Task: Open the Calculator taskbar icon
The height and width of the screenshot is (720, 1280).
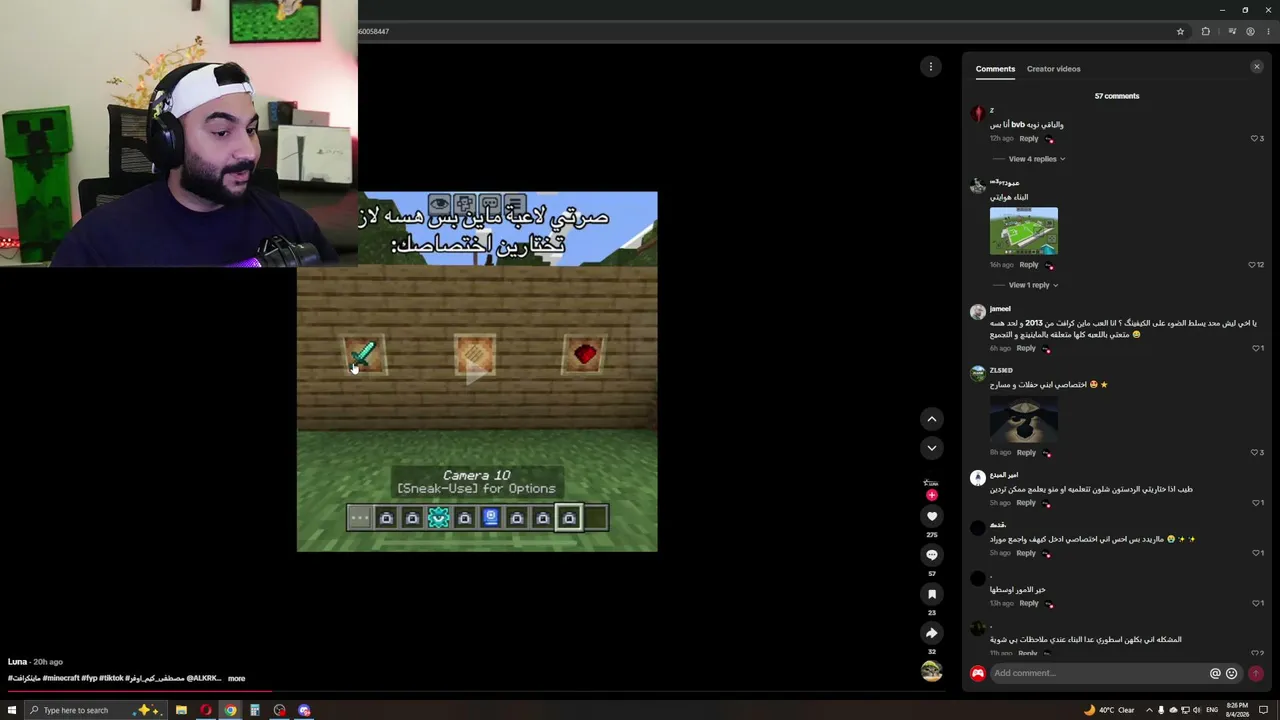Action: (x=255, y=710)
